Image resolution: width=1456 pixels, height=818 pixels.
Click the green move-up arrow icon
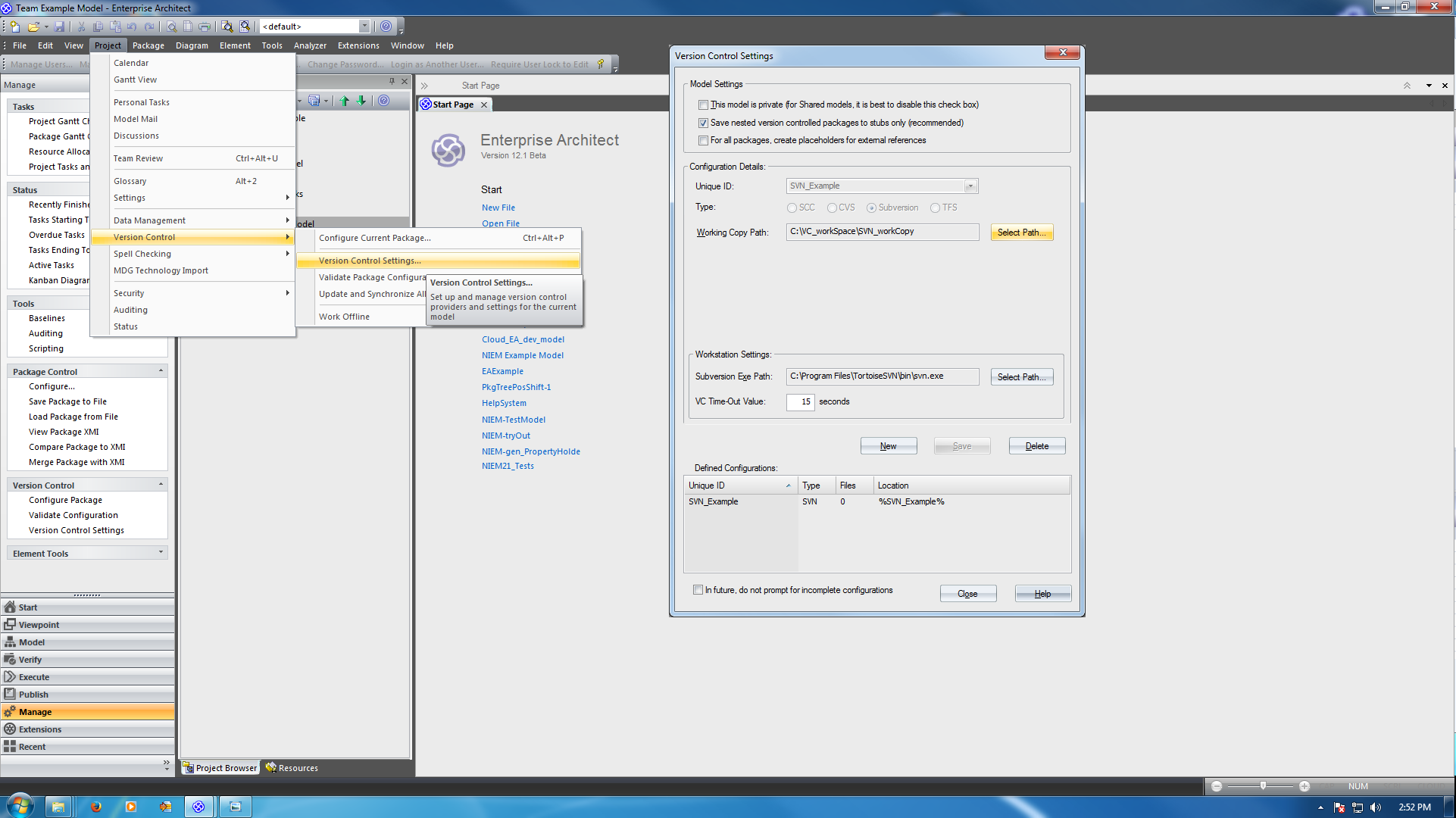click(x=345, y=101)
